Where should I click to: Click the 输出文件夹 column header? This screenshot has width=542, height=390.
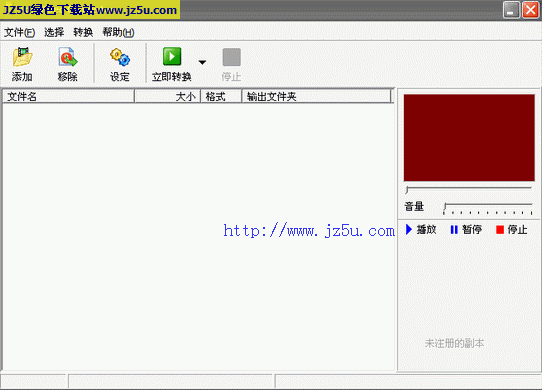tap(317, 96)
